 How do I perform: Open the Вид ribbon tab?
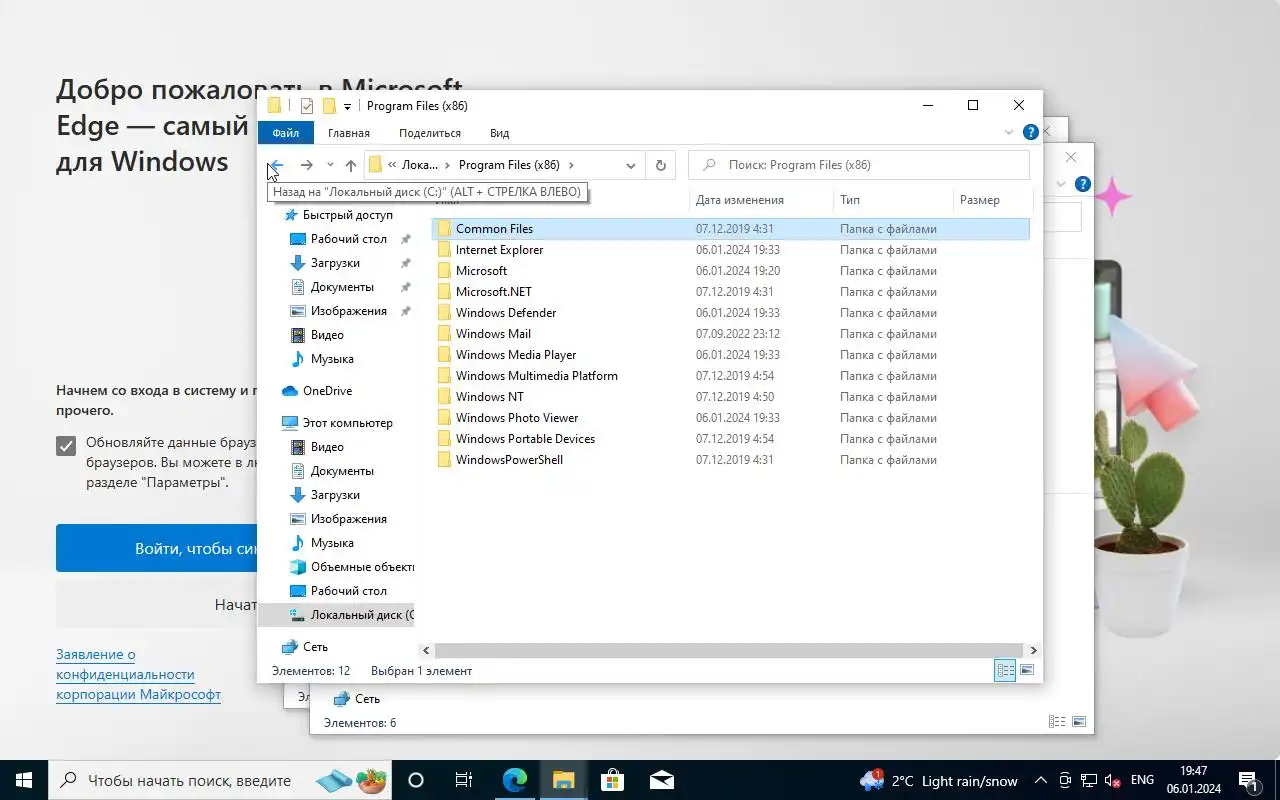point(500,133)
